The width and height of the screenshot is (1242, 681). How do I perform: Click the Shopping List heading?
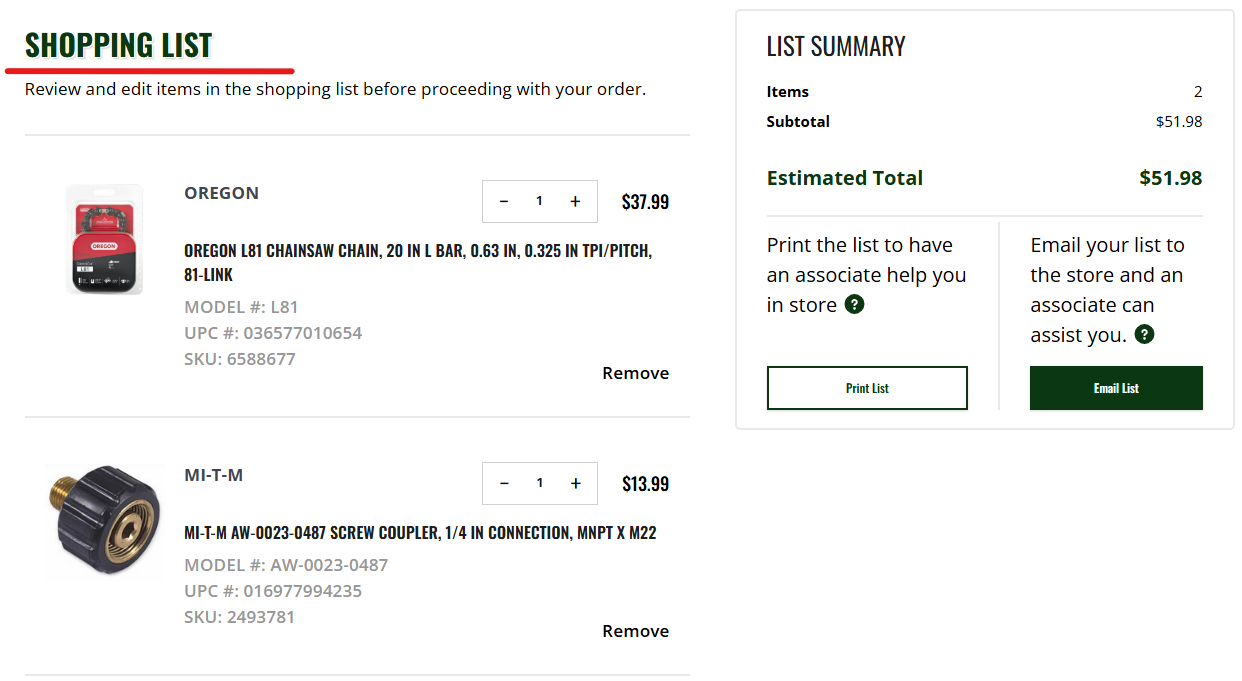[x=119, y=45]
